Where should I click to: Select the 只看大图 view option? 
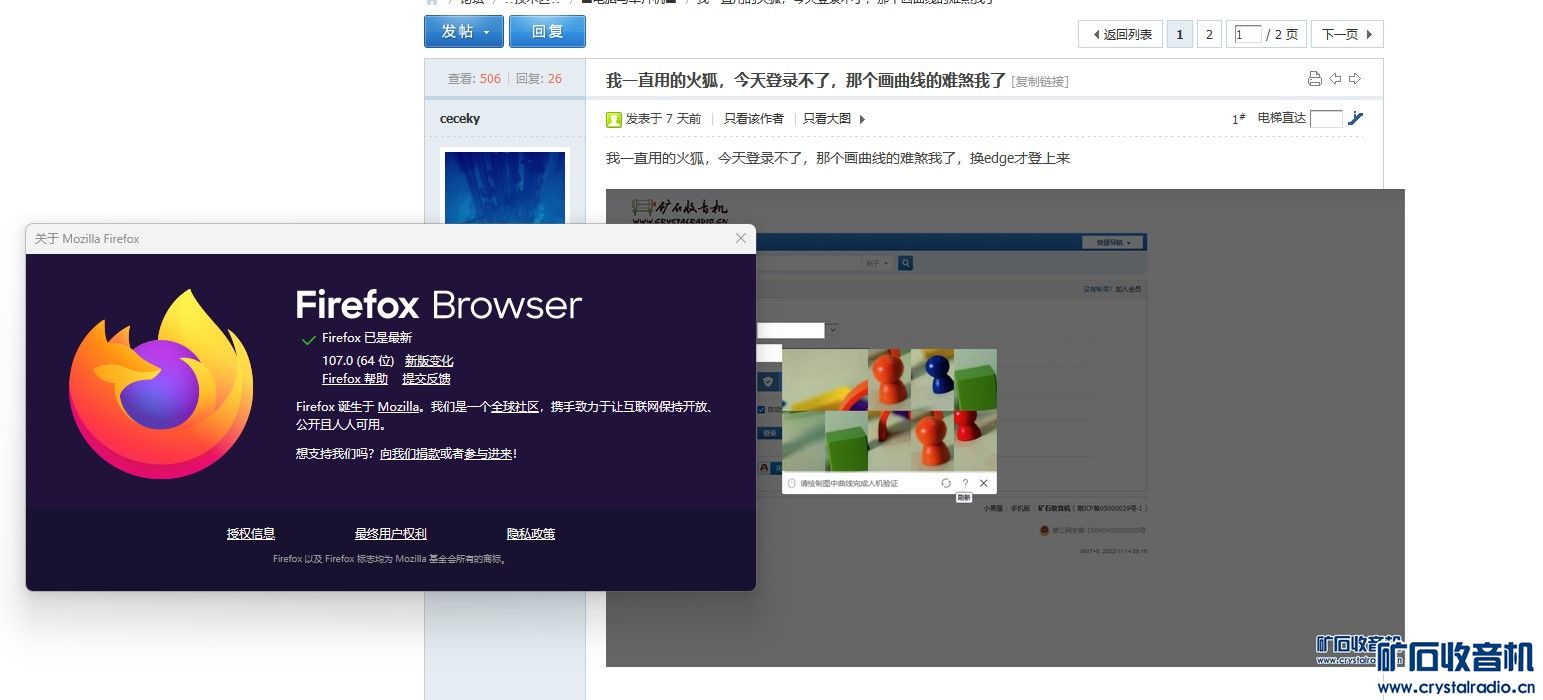pyautogui.click(x=827, y=118)
